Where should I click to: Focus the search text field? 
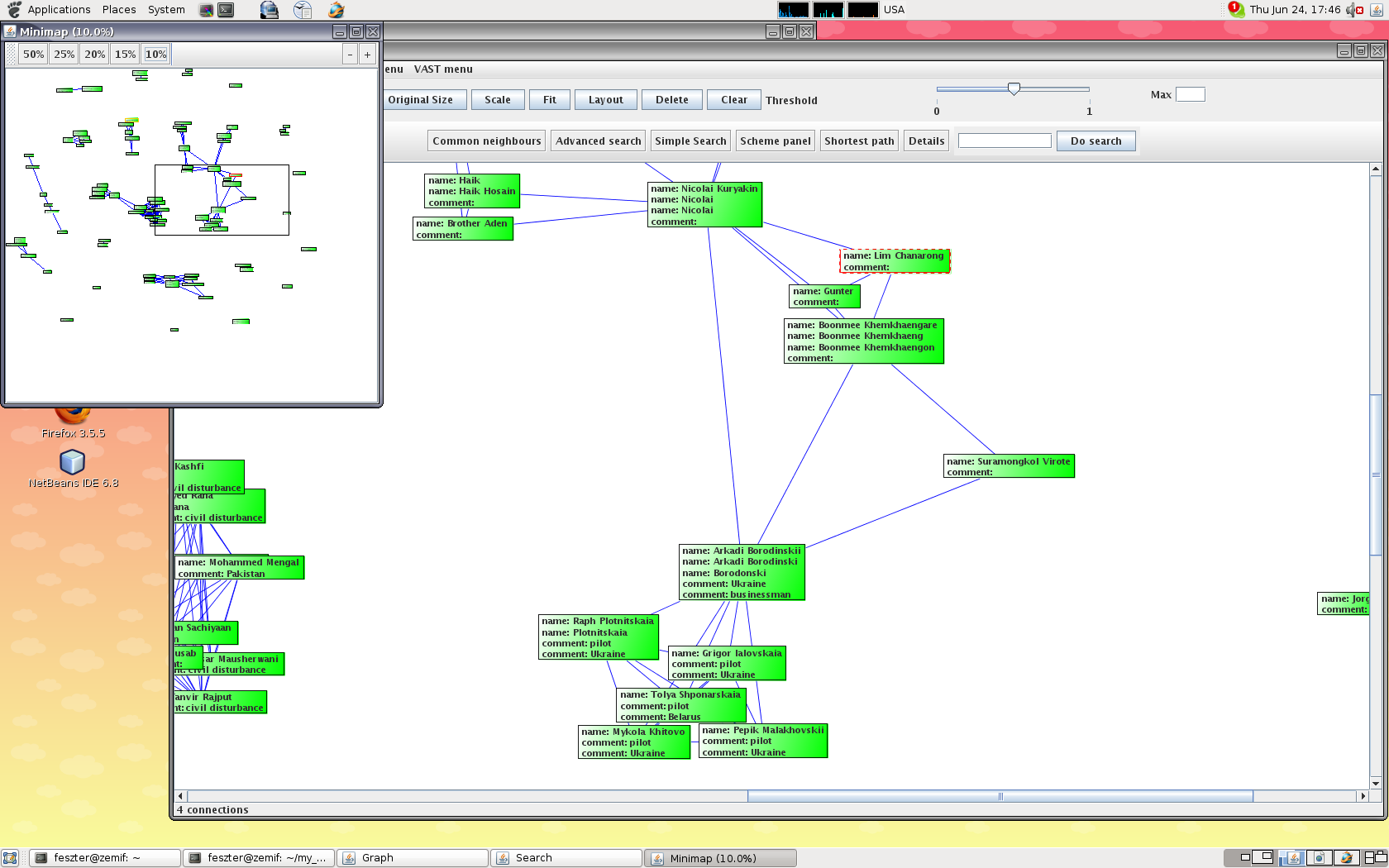point(1005,141)
